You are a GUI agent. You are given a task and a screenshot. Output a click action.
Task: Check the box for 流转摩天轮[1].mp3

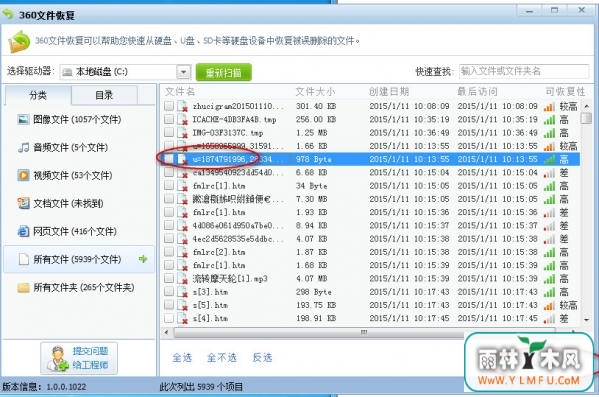click(x=169, y=278)
